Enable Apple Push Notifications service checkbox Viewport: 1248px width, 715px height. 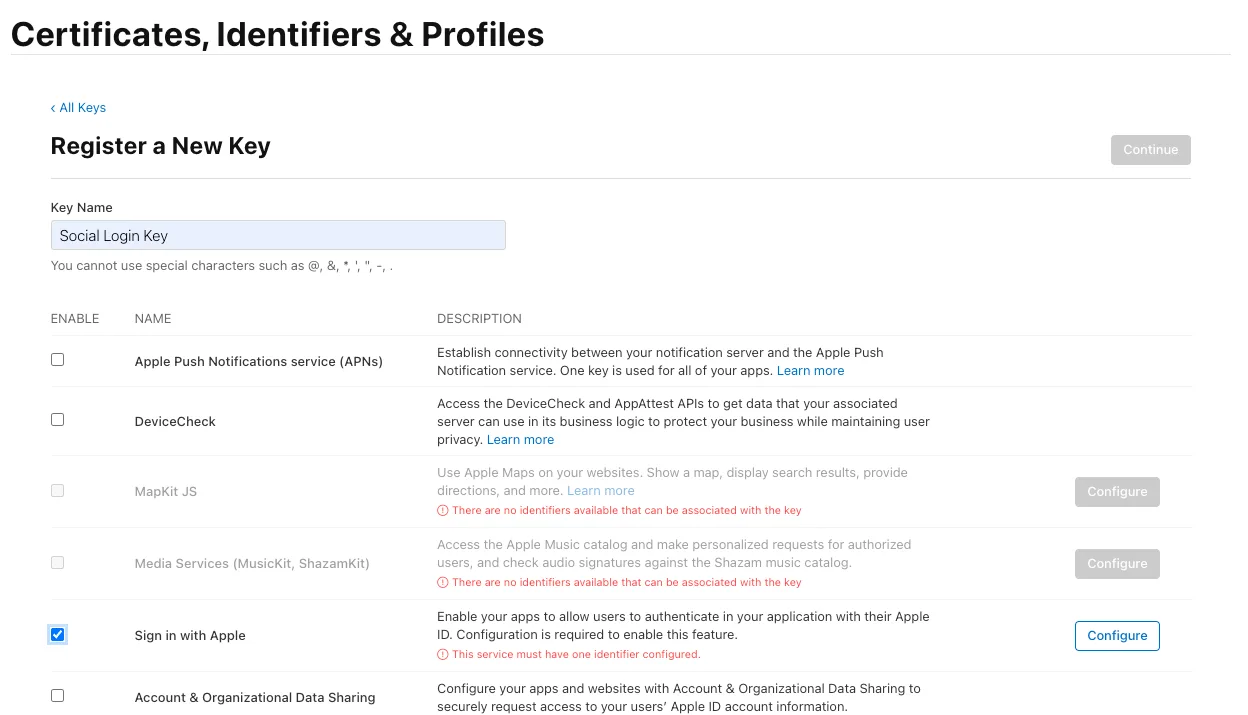coord(58,360)
